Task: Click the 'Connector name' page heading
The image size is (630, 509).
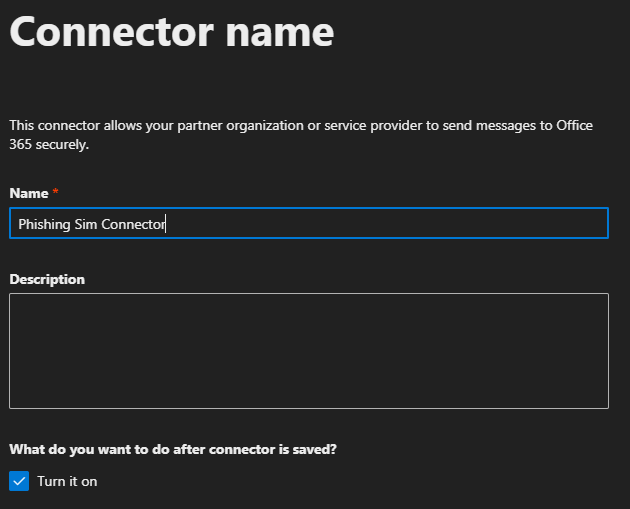Action: (x=172, y=32)
